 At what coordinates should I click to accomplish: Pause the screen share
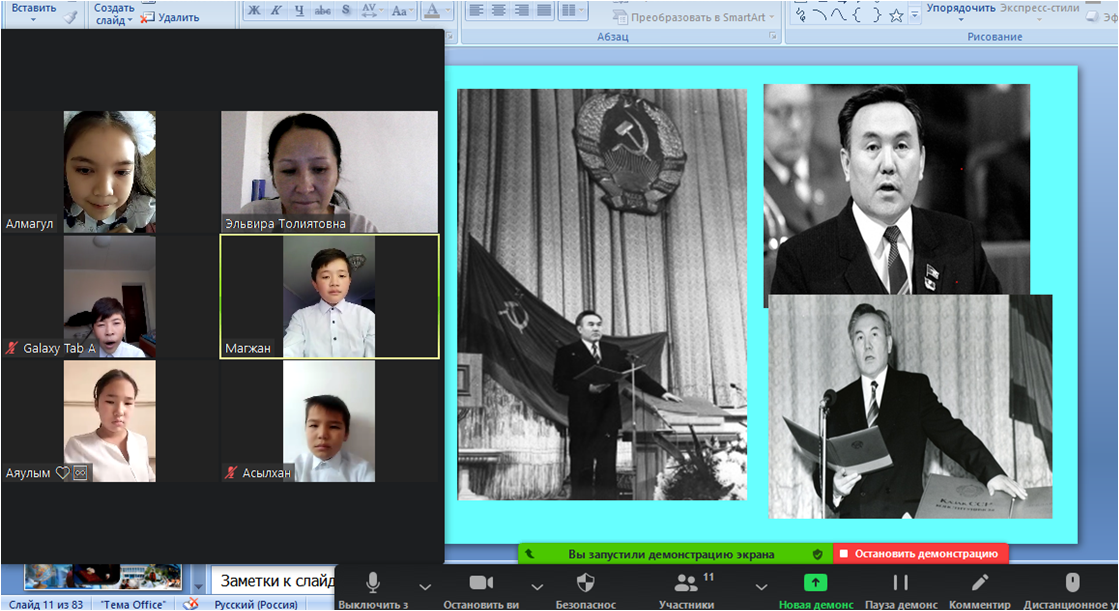[900, 583]
